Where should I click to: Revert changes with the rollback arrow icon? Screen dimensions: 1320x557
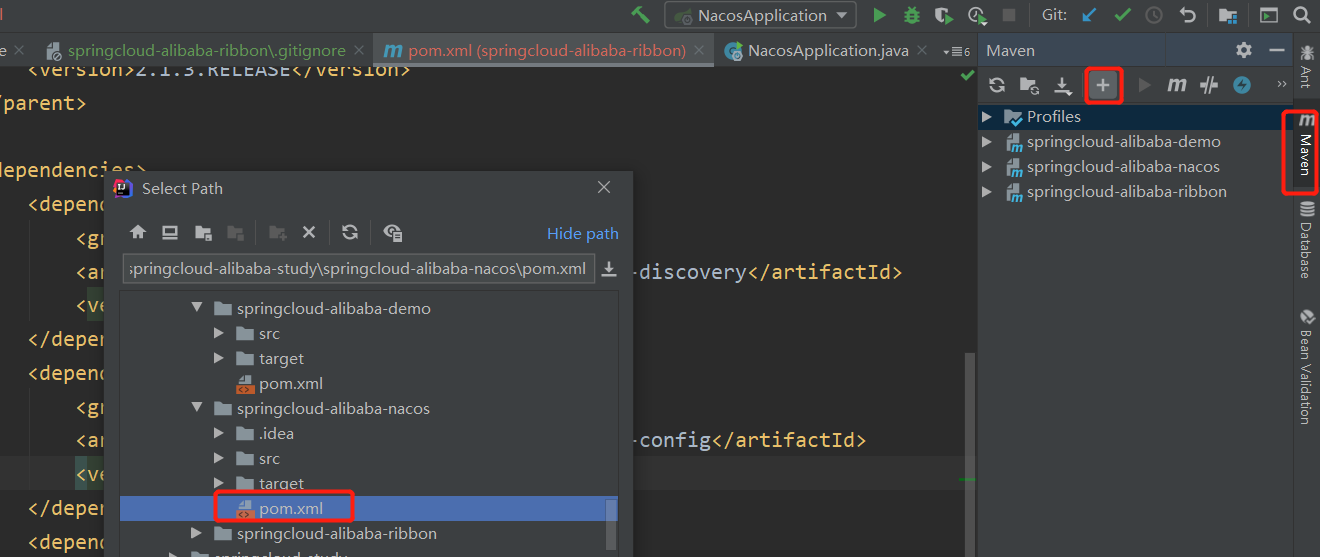(1187, 15)
